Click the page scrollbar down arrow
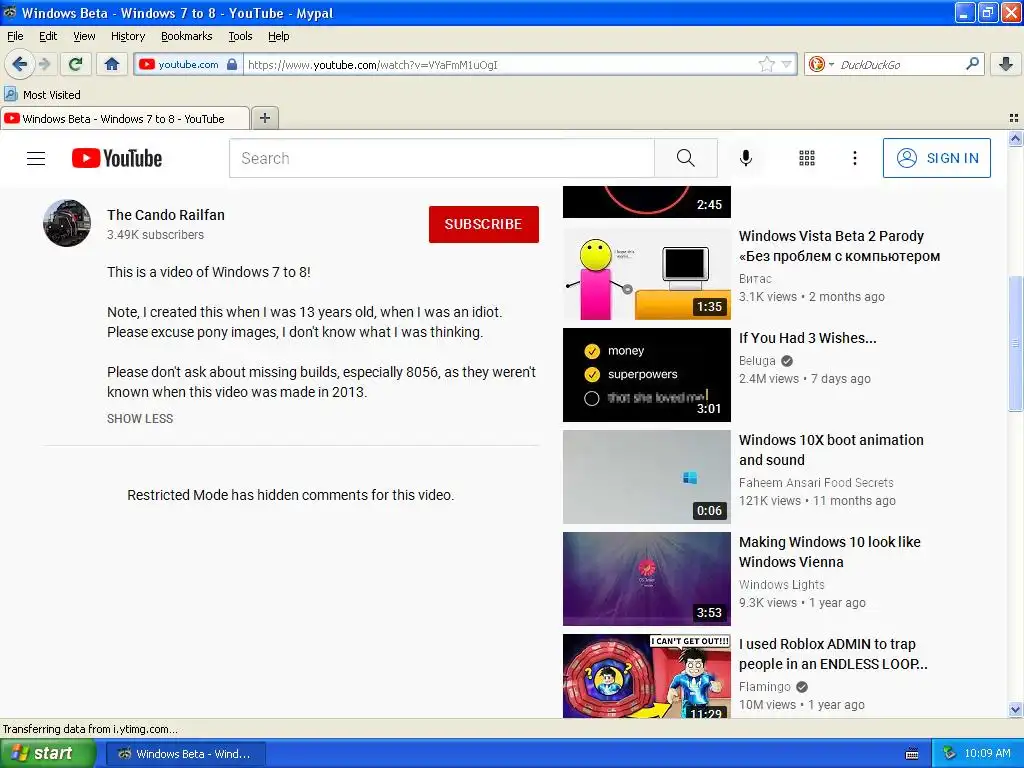This screenshot has height=768, width=1024. [1015, 709]
